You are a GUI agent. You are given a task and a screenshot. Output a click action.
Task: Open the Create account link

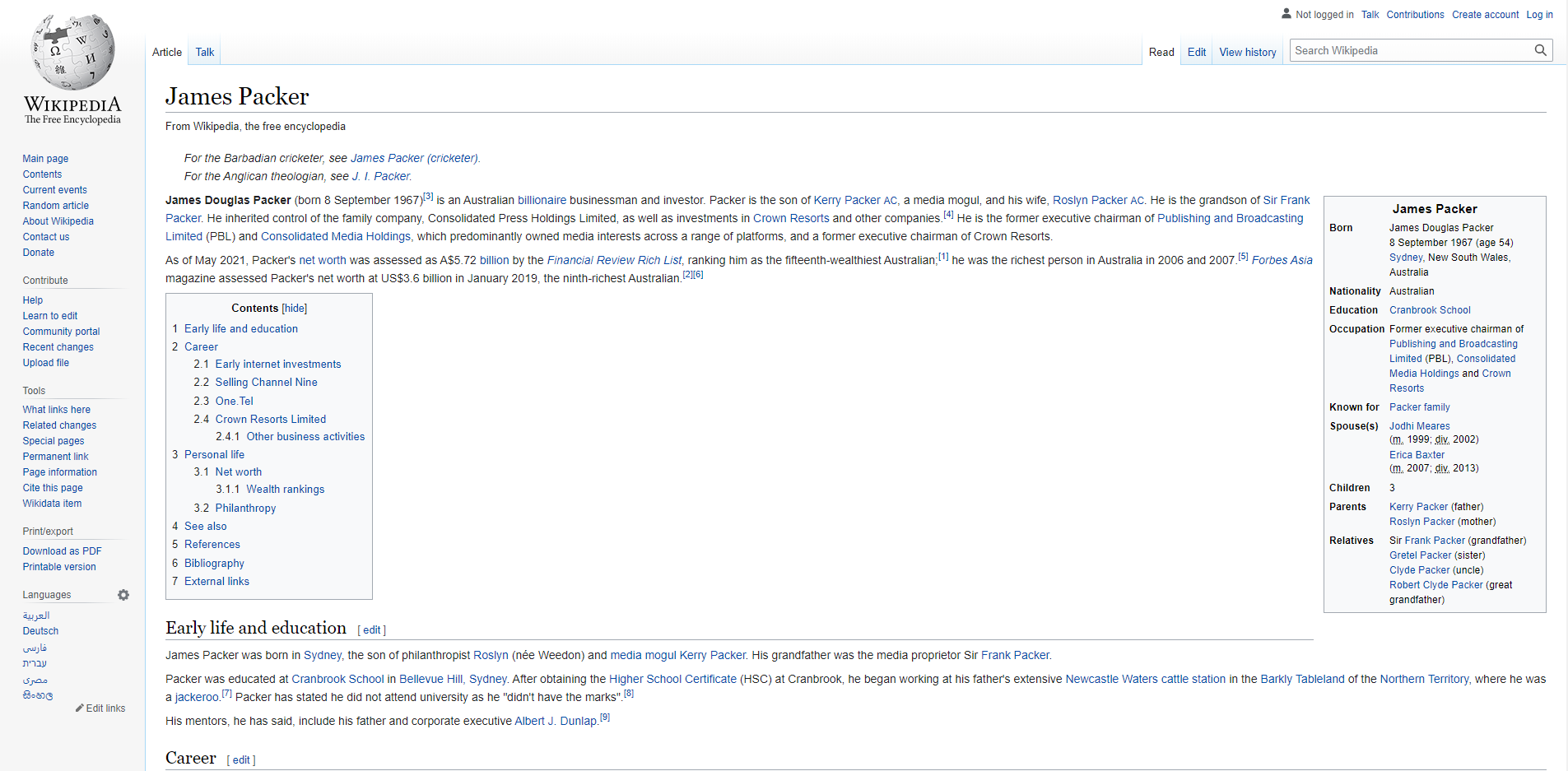pyautogui.click(x=1485, y=15)
